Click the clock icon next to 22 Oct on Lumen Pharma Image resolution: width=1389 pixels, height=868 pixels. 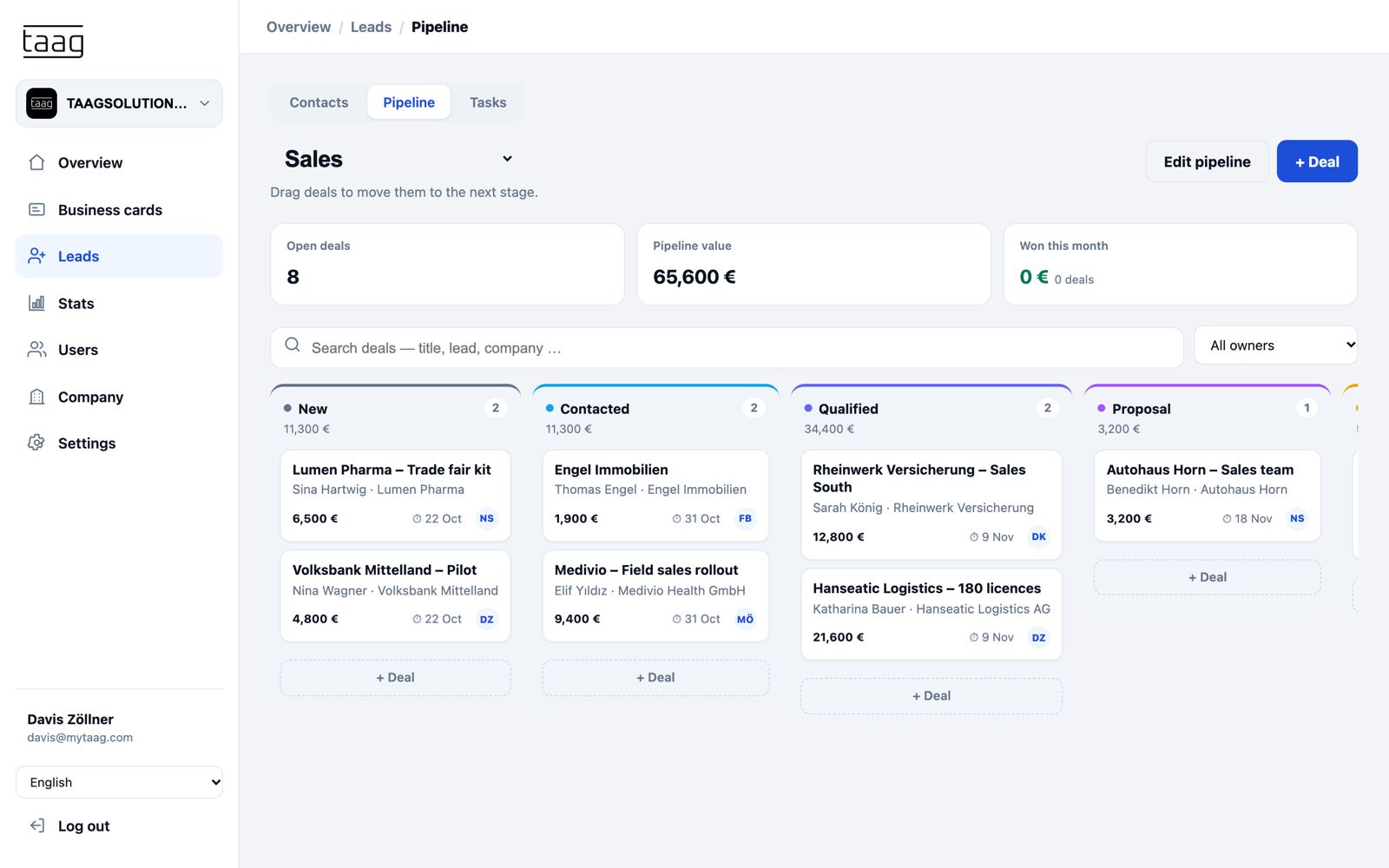pyautogui.click(x=417, y=519)
